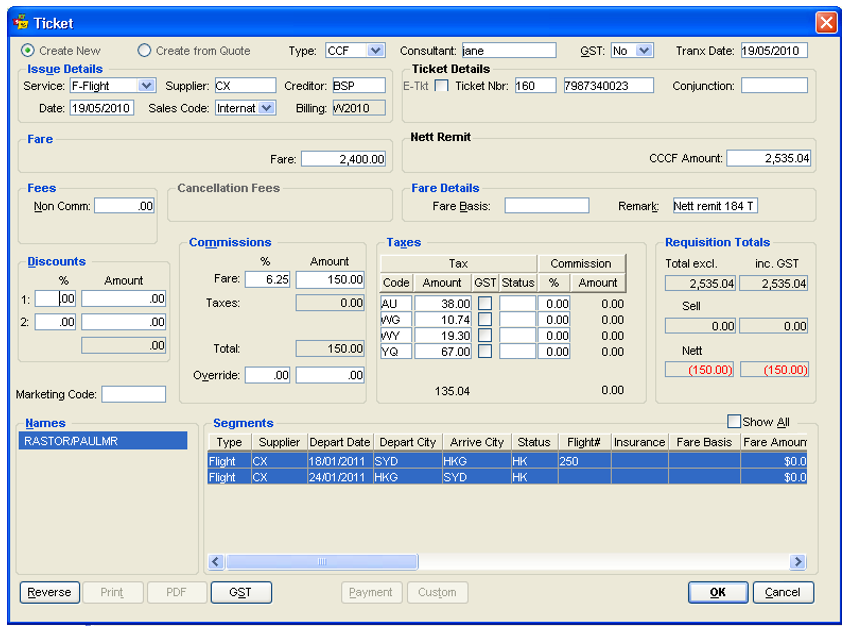Click the CCCF Amount field
Screen dimensions: 848x629
768,158
